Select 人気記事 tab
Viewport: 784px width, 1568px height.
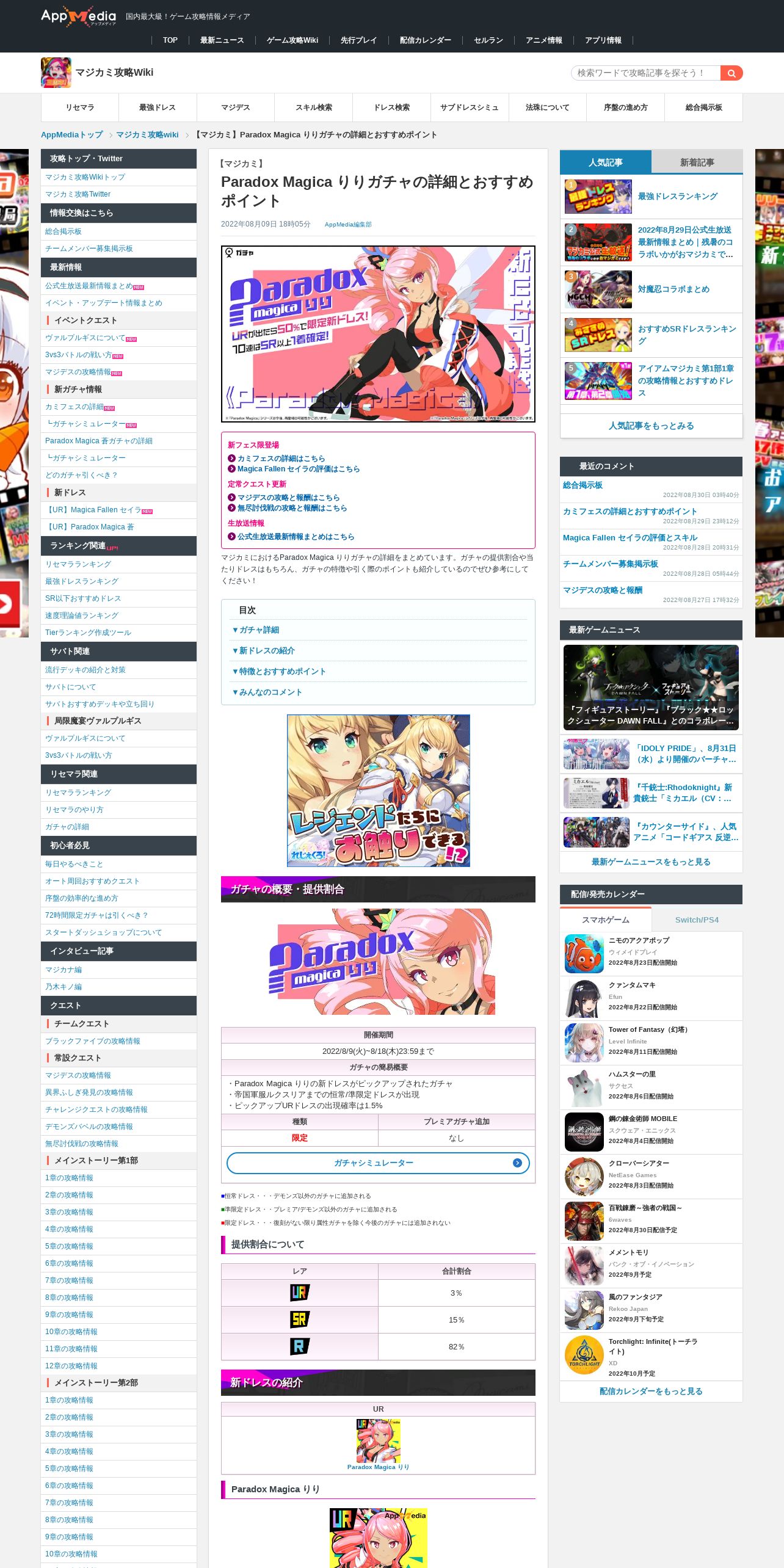tap(606, 162)
